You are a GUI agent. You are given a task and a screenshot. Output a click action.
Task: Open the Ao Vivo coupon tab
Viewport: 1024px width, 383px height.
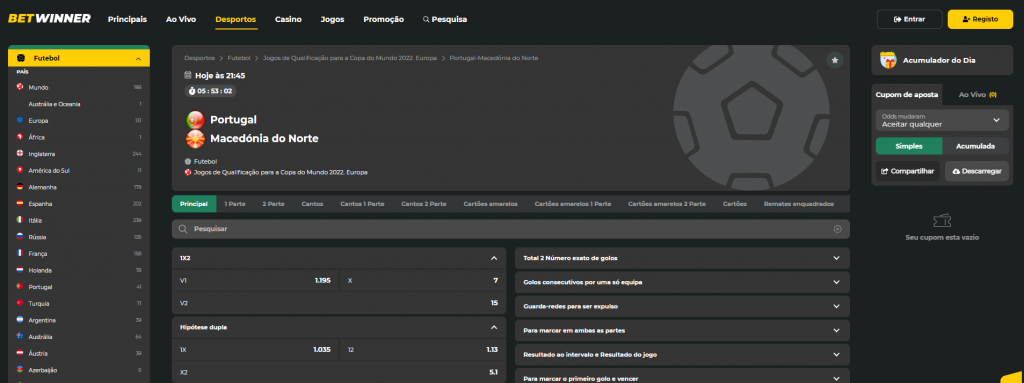coord(977,95)
